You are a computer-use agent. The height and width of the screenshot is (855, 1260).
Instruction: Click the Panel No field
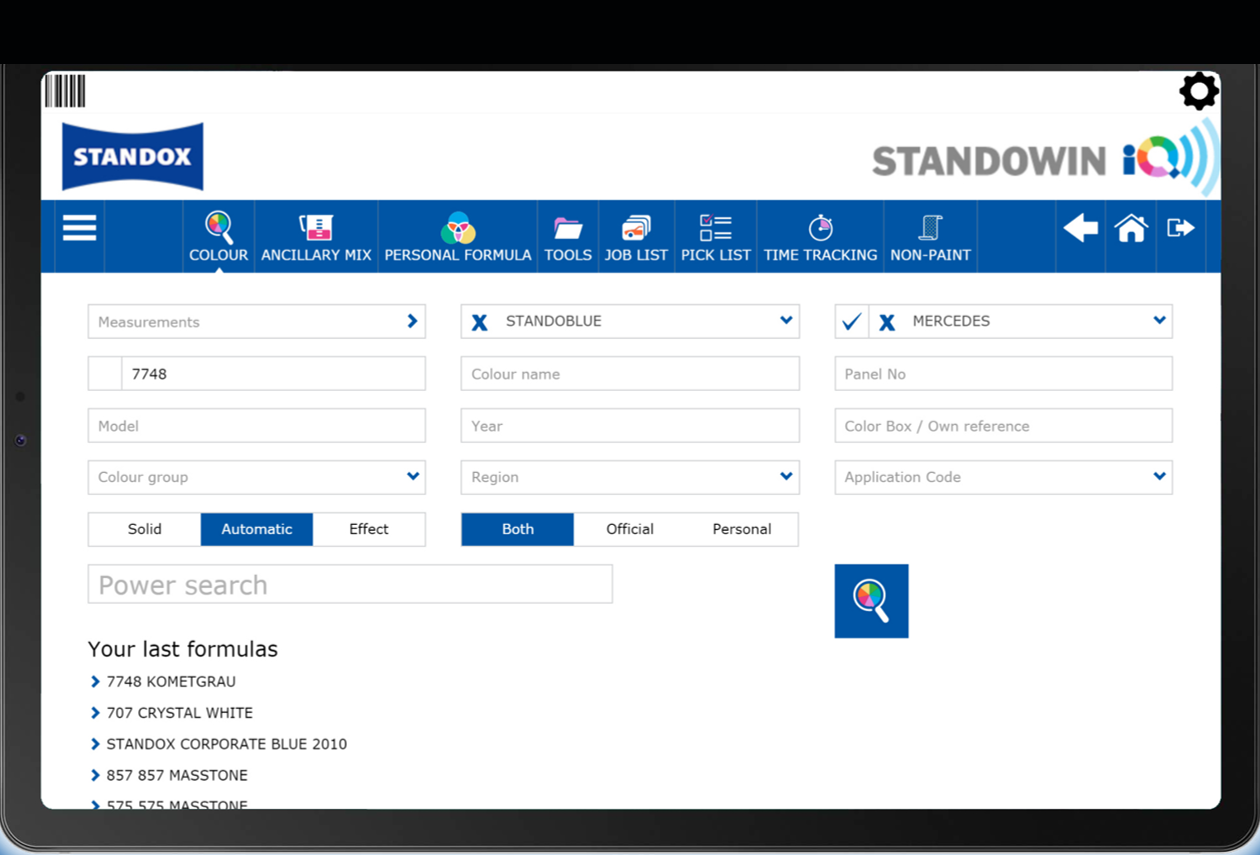coord(1003,374)
